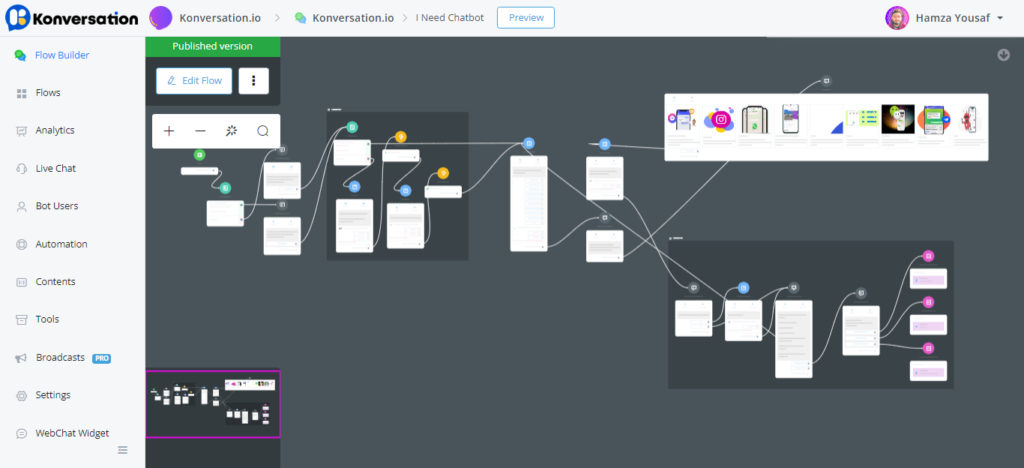Select the Instagram logo card in carousel
The width and height of the screenshot is (1024, 468).
point(720,120)
